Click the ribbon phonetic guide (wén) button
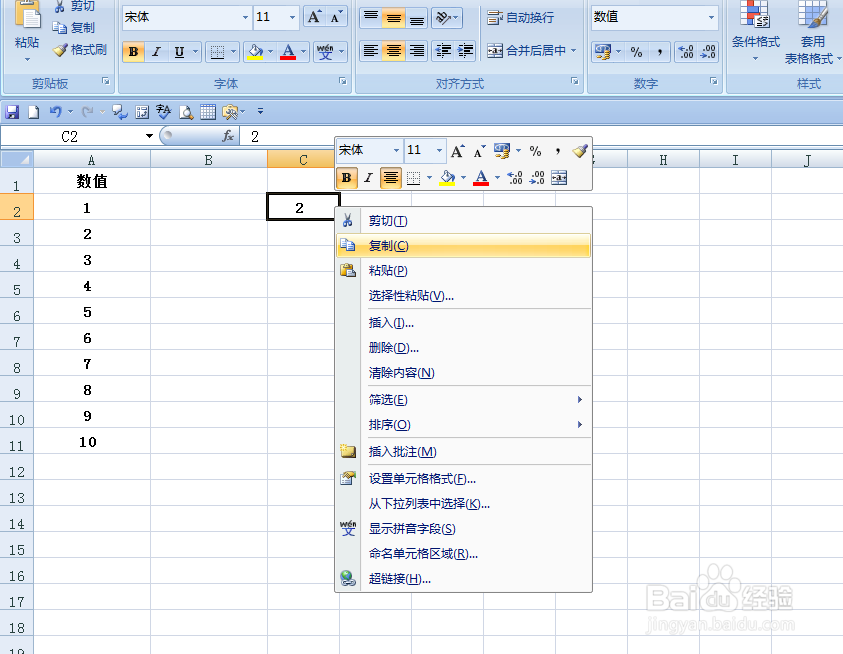The image size is (843, 654). pos(325,52)
